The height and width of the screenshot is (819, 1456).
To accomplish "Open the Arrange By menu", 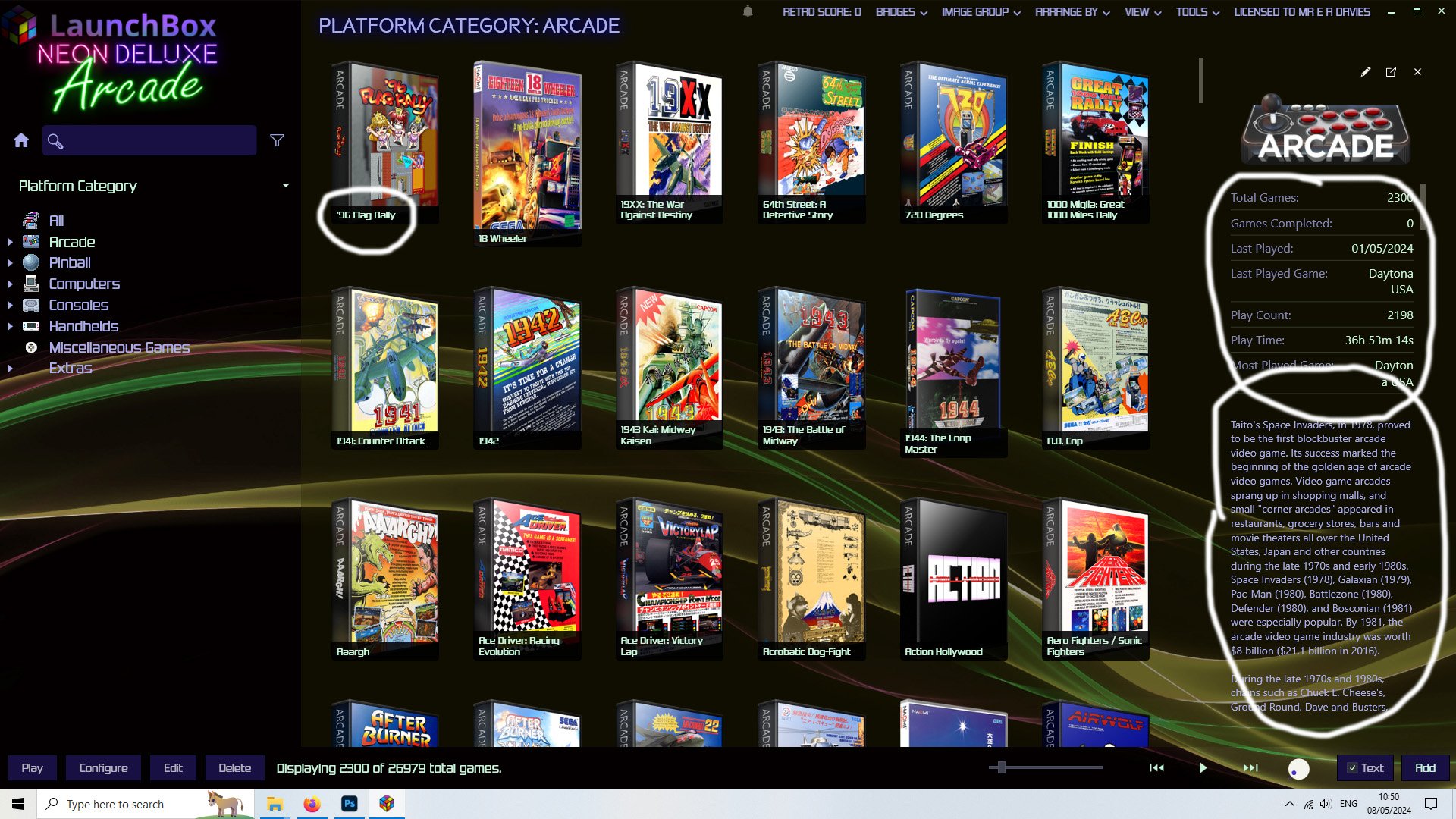I will (x=1072, y=12).
